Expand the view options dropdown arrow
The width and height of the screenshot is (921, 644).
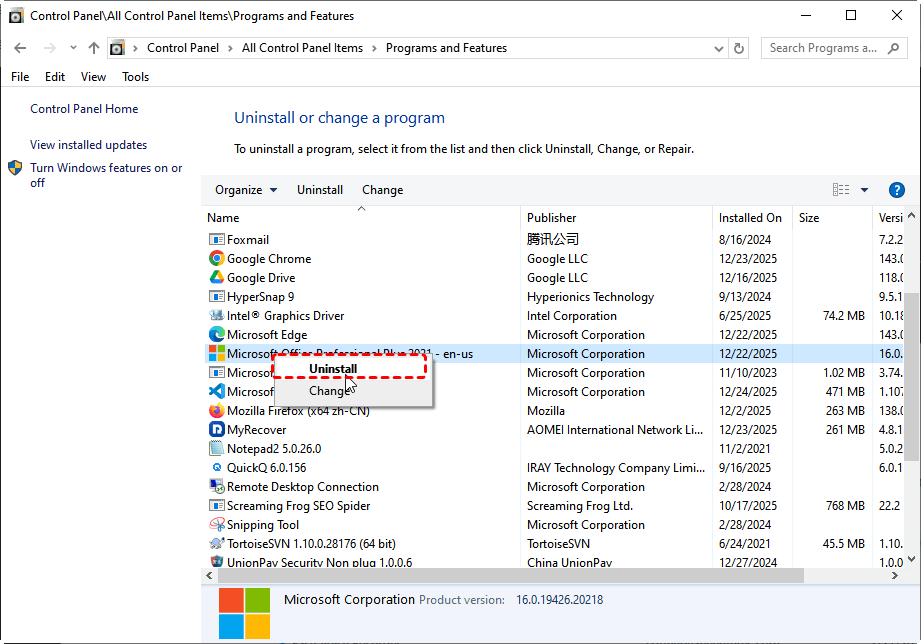pyautogui.click(x=864, y=190)
